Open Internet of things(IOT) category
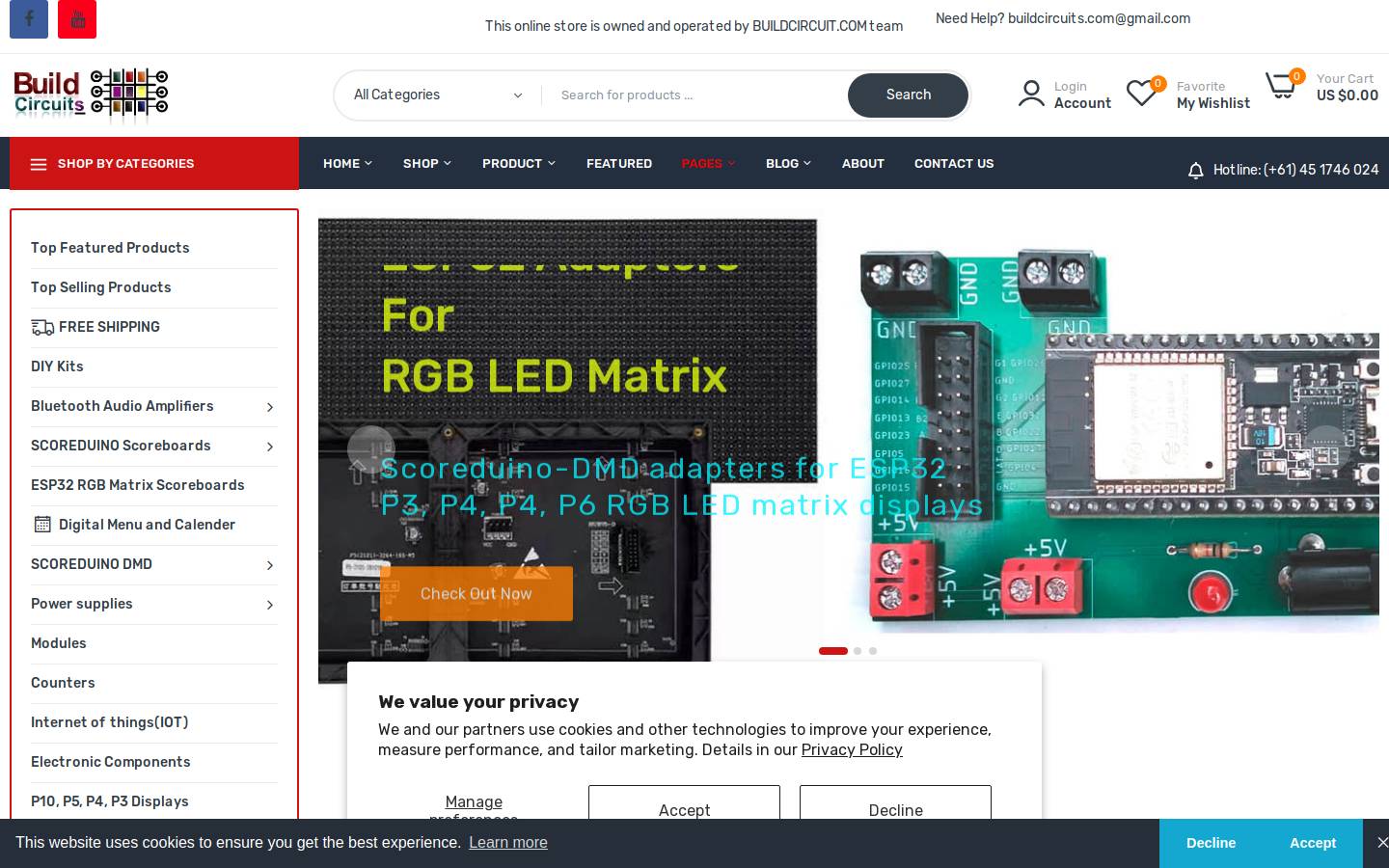1389x868 pixels. click(x=109, y=722)
